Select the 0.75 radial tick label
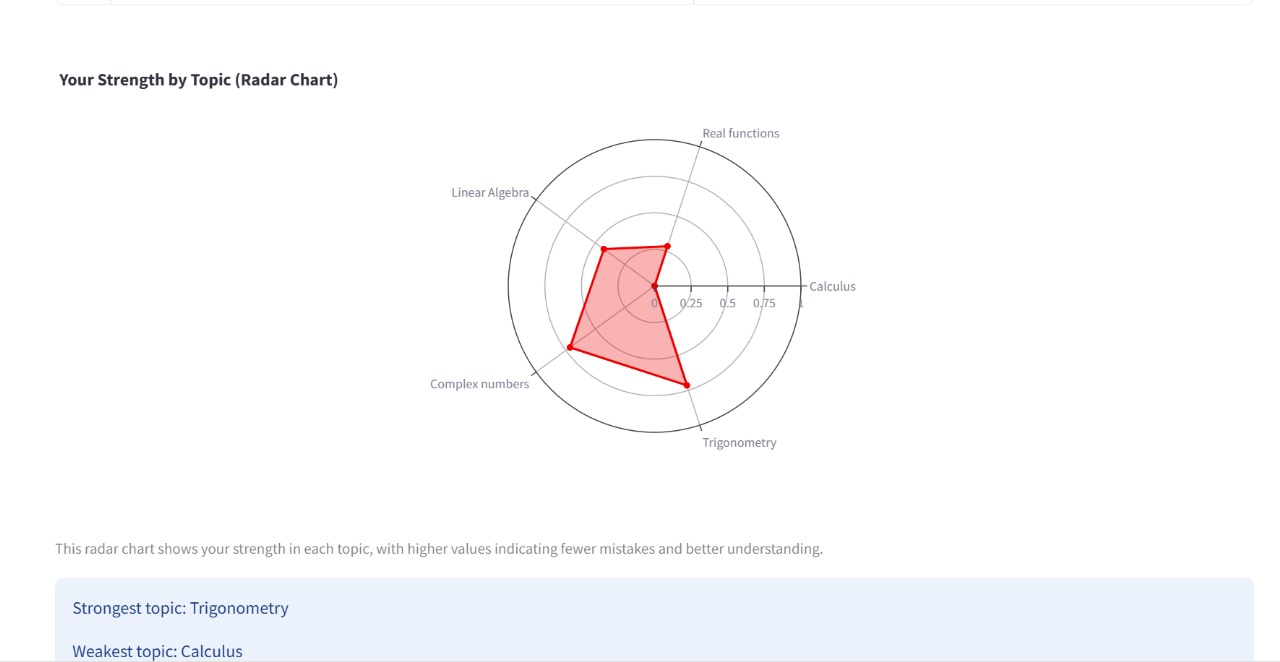 click(764, 303)
